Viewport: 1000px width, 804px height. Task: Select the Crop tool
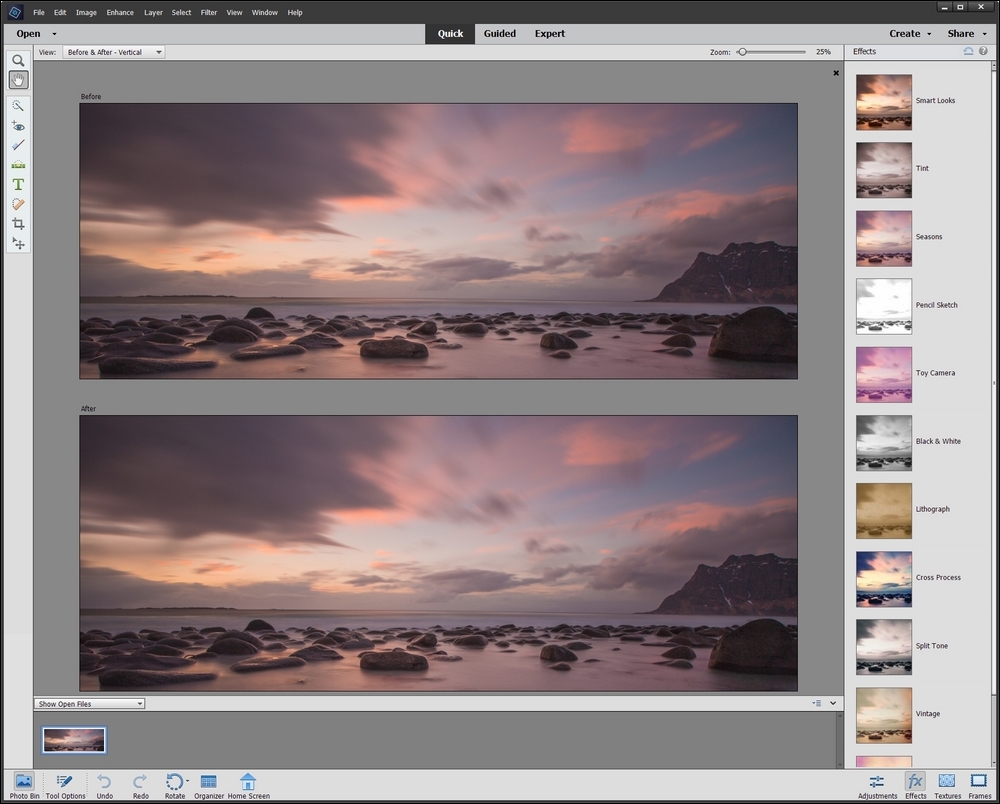click(18, 224)
